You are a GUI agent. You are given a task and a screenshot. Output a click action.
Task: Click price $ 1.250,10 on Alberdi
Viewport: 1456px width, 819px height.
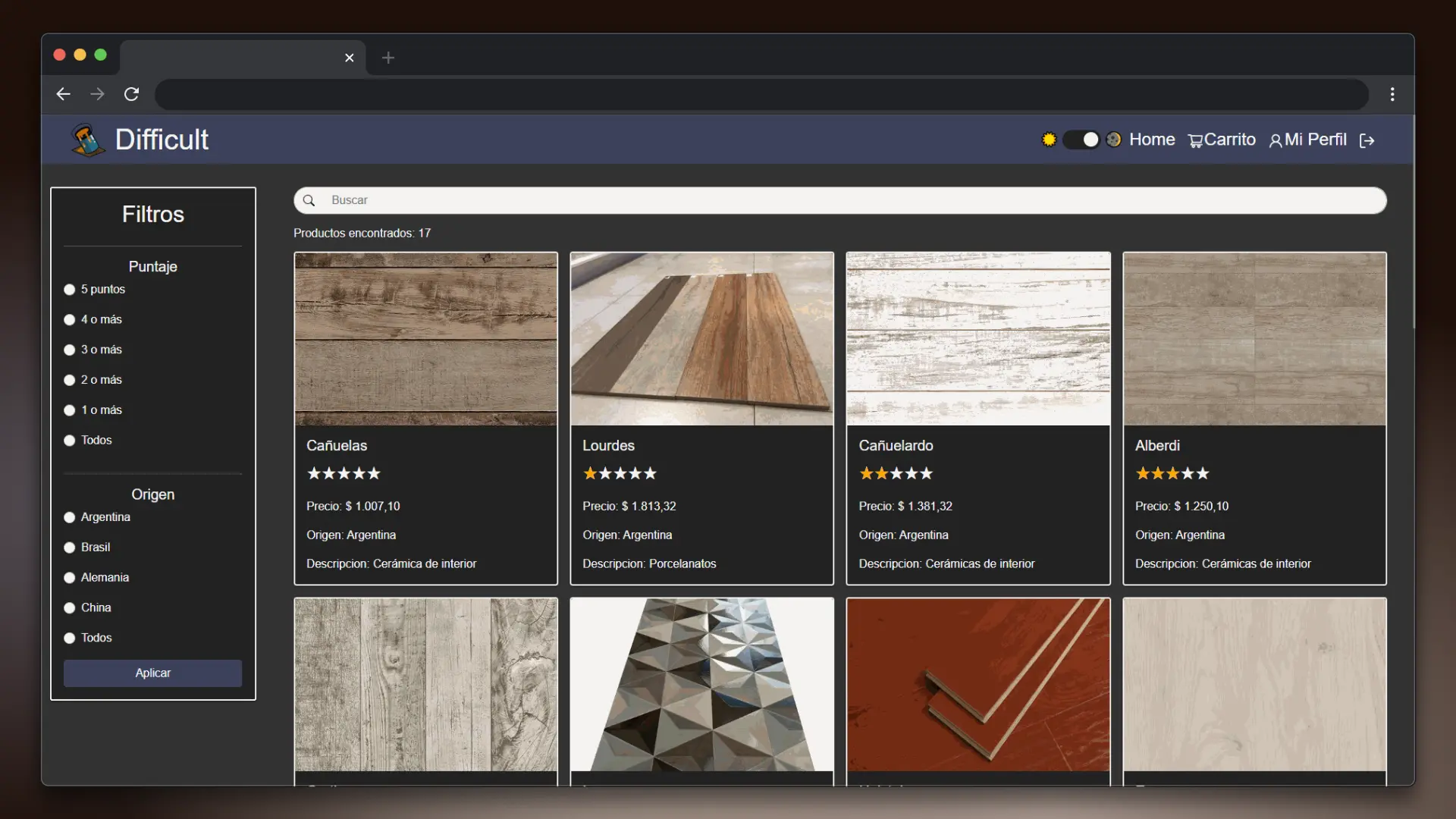(1181, 507)
